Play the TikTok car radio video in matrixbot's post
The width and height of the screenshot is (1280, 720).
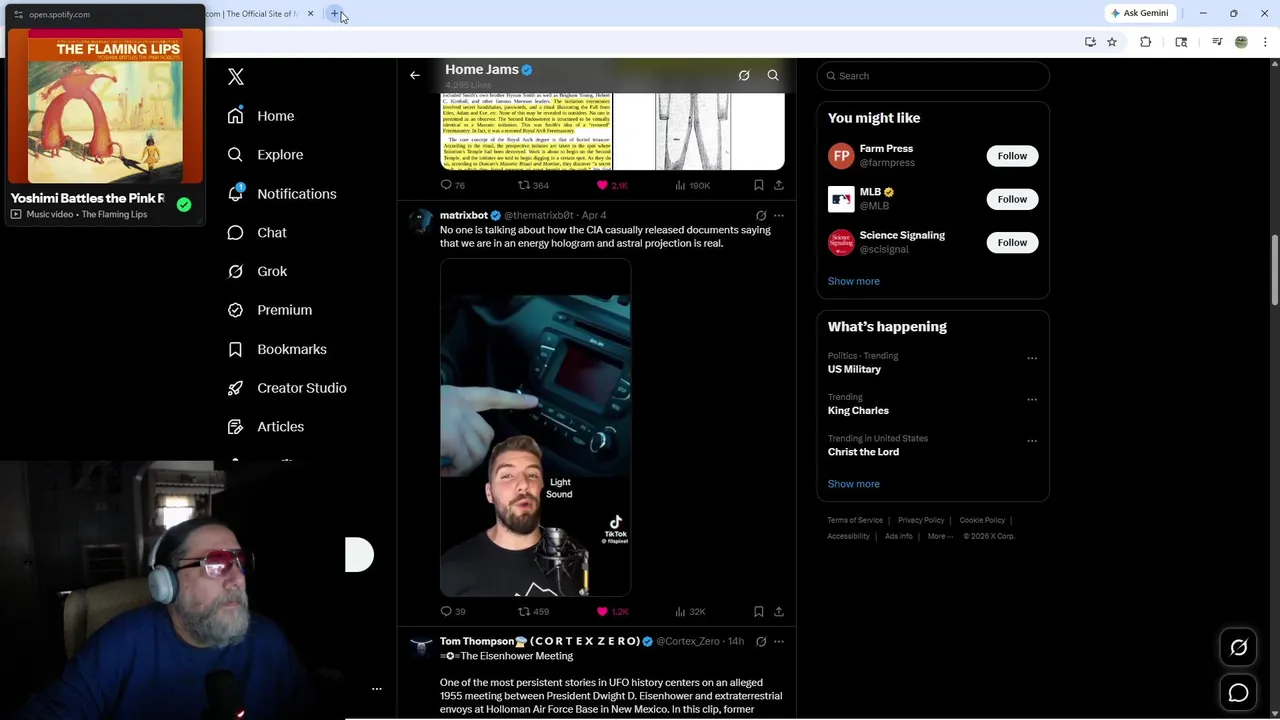(535, 428)
